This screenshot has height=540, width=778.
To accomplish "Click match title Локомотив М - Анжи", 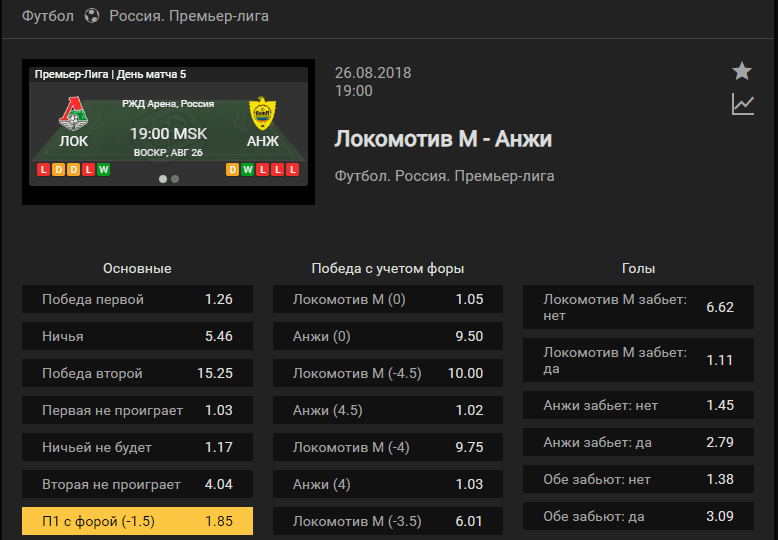I will click(x=443, y=138).
